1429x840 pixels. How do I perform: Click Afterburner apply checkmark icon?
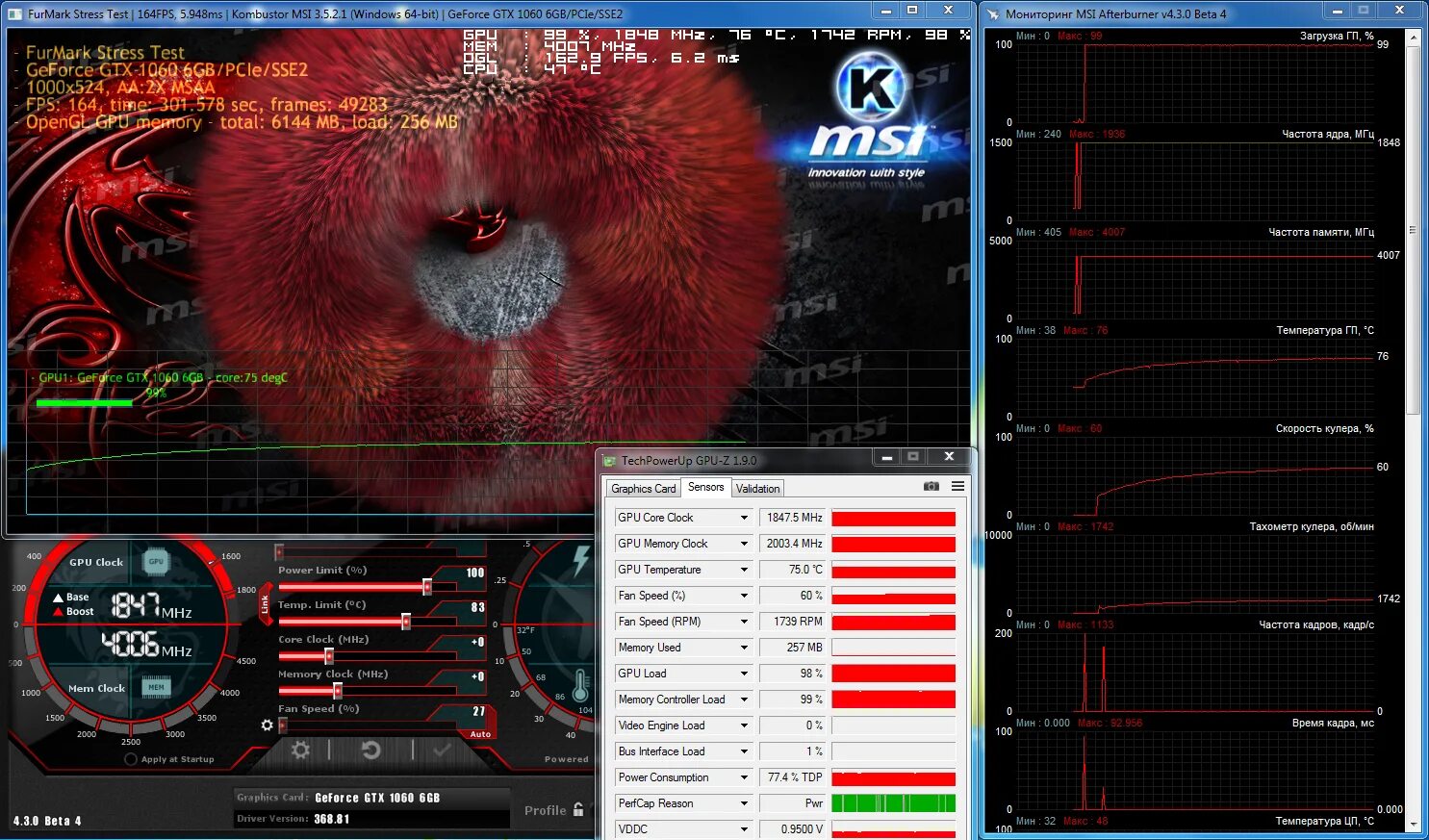(x=442, y=750)
